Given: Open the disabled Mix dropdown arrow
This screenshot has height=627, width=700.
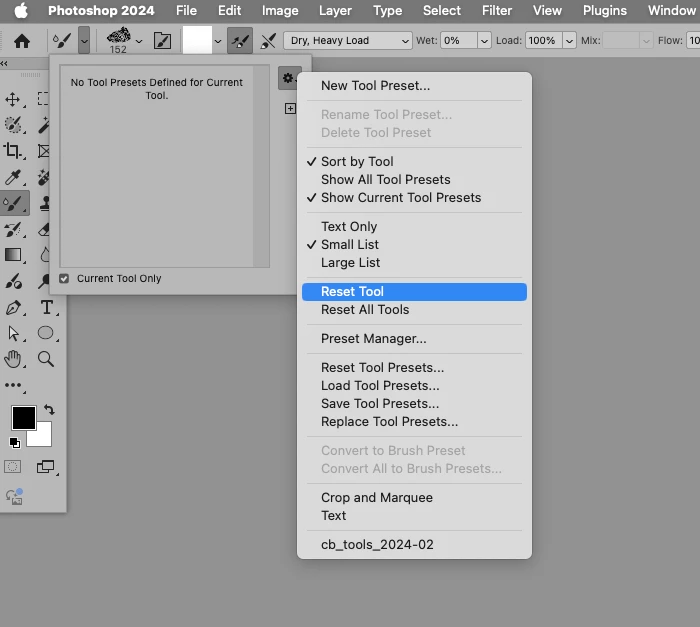Looking at the screenshot, I should pyautogui.click(x=646, y=41).
